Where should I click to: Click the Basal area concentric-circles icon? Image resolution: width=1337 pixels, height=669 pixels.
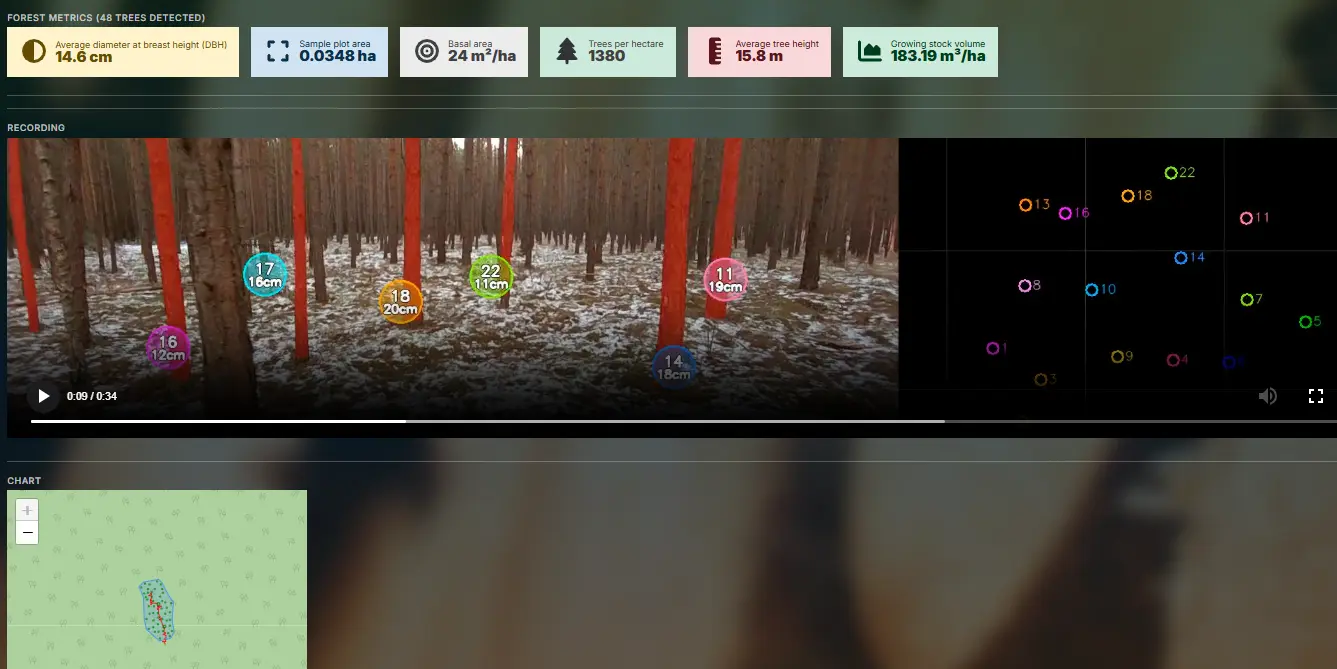(x=427, y=50)
